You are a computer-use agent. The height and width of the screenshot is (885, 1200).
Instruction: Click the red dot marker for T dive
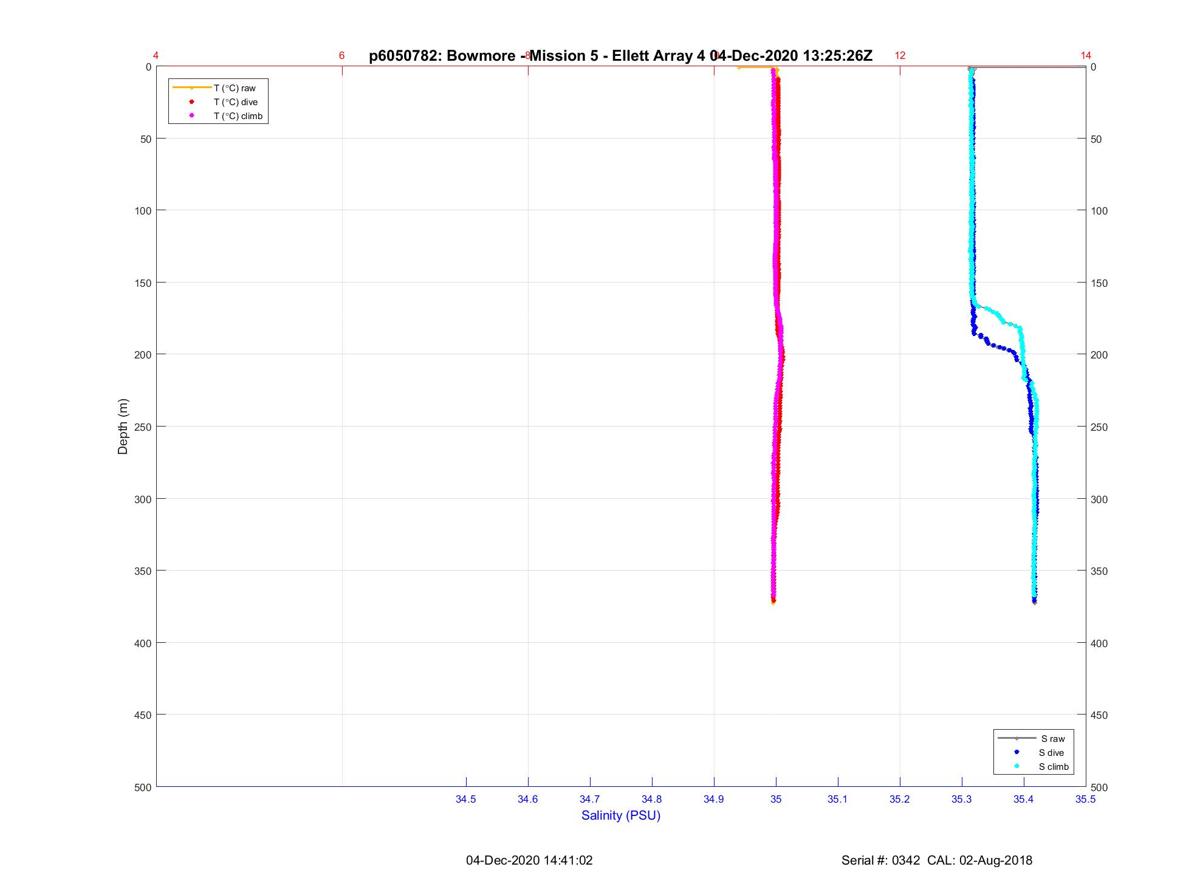[191, 102]
